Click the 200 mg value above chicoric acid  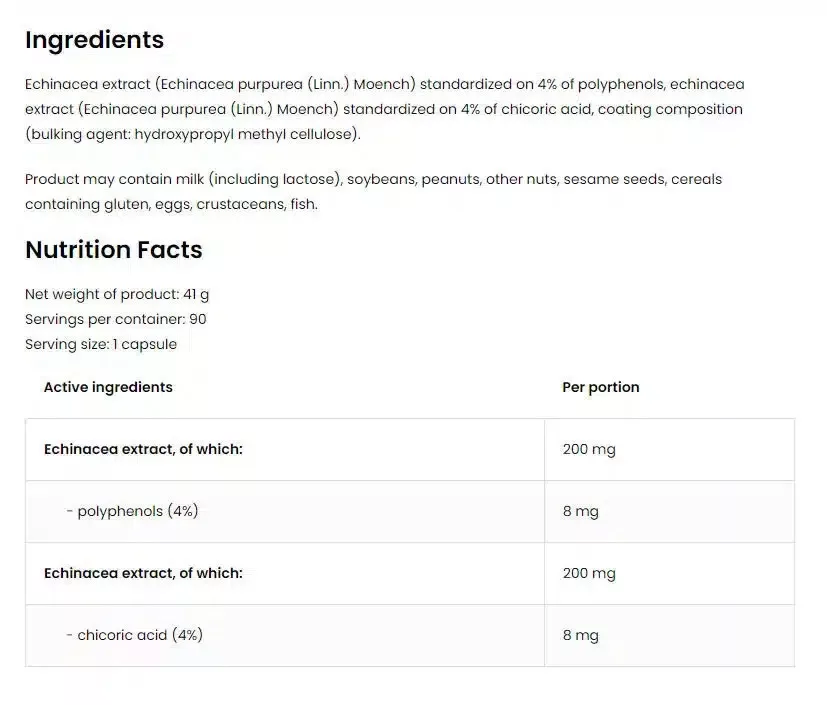tap(589, 573)
